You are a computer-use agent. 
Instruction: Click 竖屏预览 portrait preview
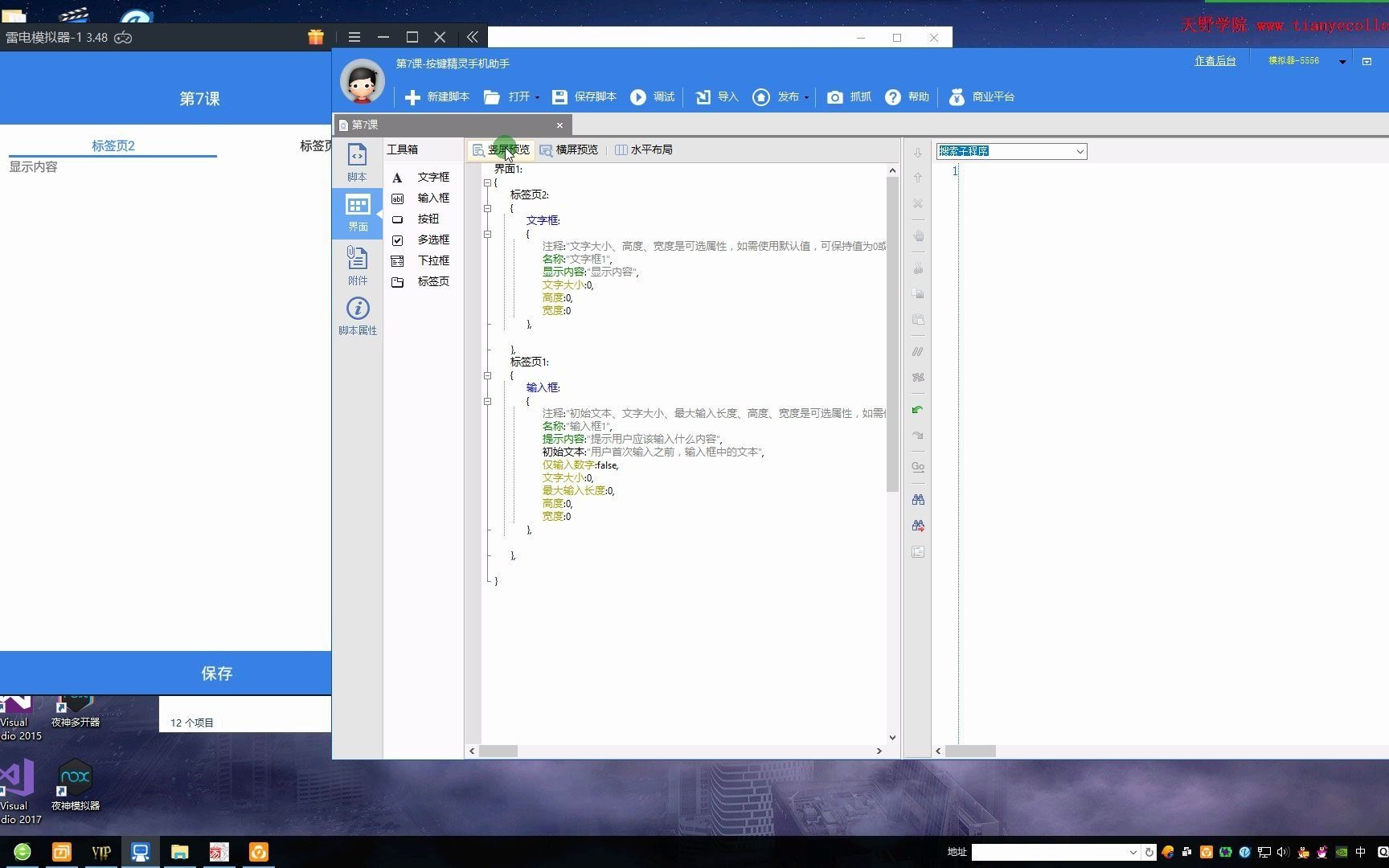(501, 149)
